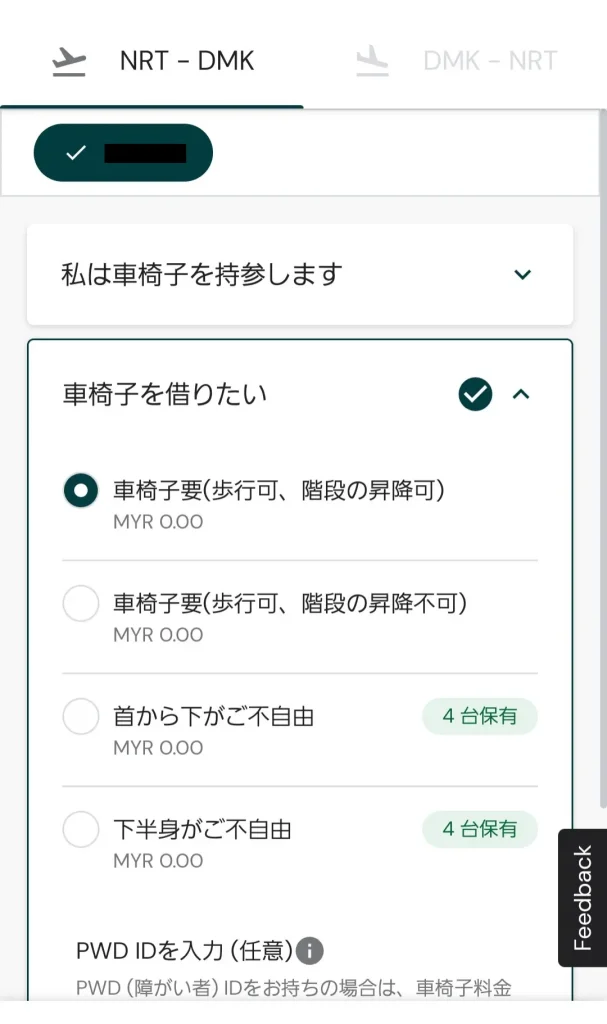607x1024 pixels.
Task: Click the selected passenger name pill
Action: pyautogui.click(x=124, y=155)
